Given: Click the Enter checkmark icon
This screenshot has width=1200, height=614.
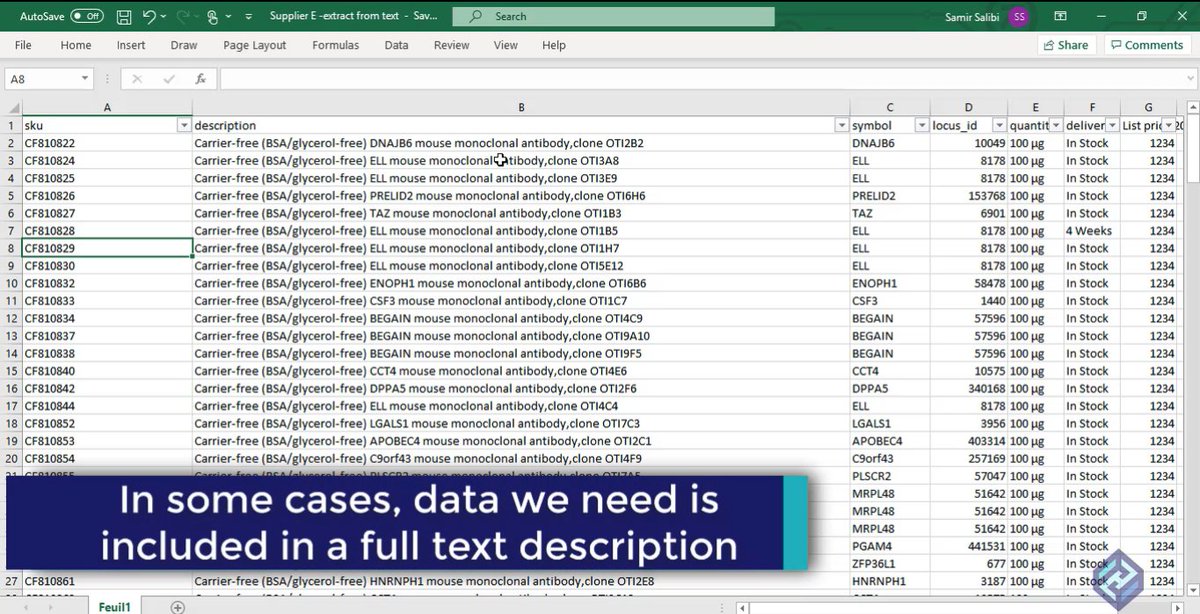Looking at the screenshot, I should [169, 79].
